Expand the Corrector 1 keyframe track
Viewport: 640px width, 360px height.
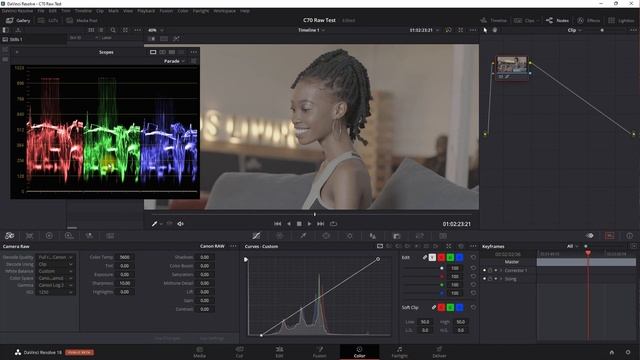[x=501, y=271]
